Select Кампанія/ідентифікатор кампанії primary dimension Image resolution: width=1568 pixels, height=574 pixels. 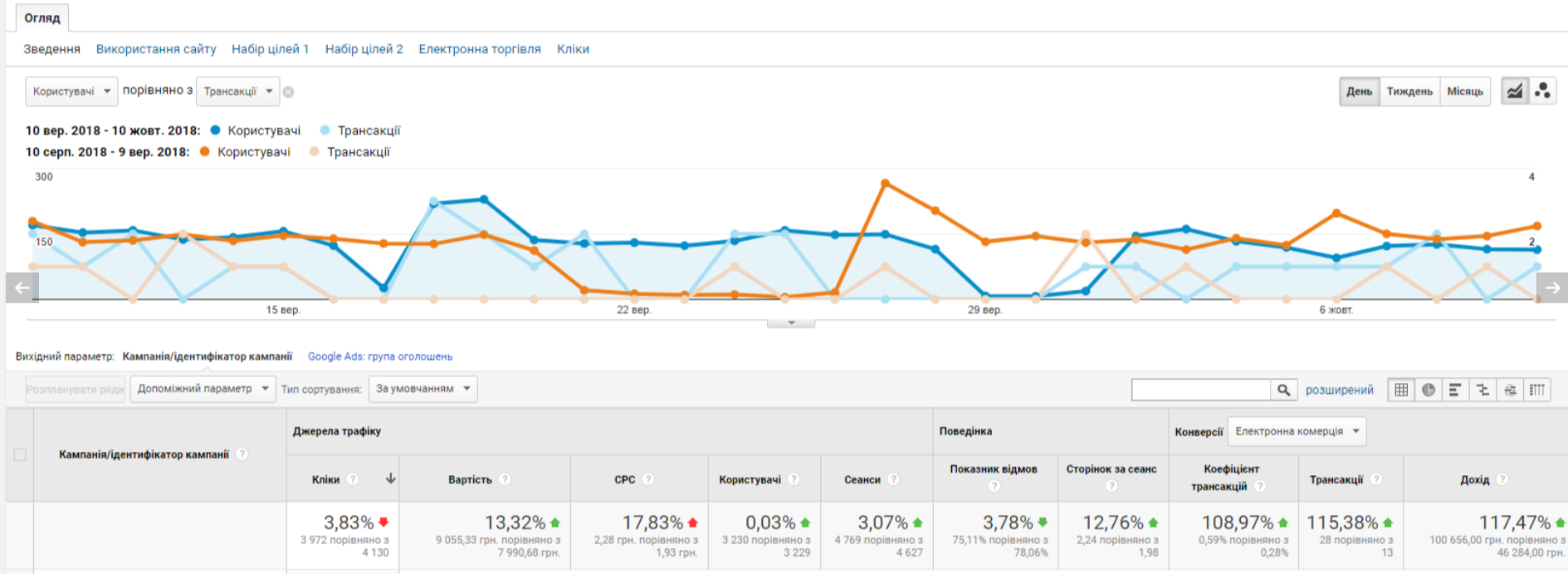208,356
